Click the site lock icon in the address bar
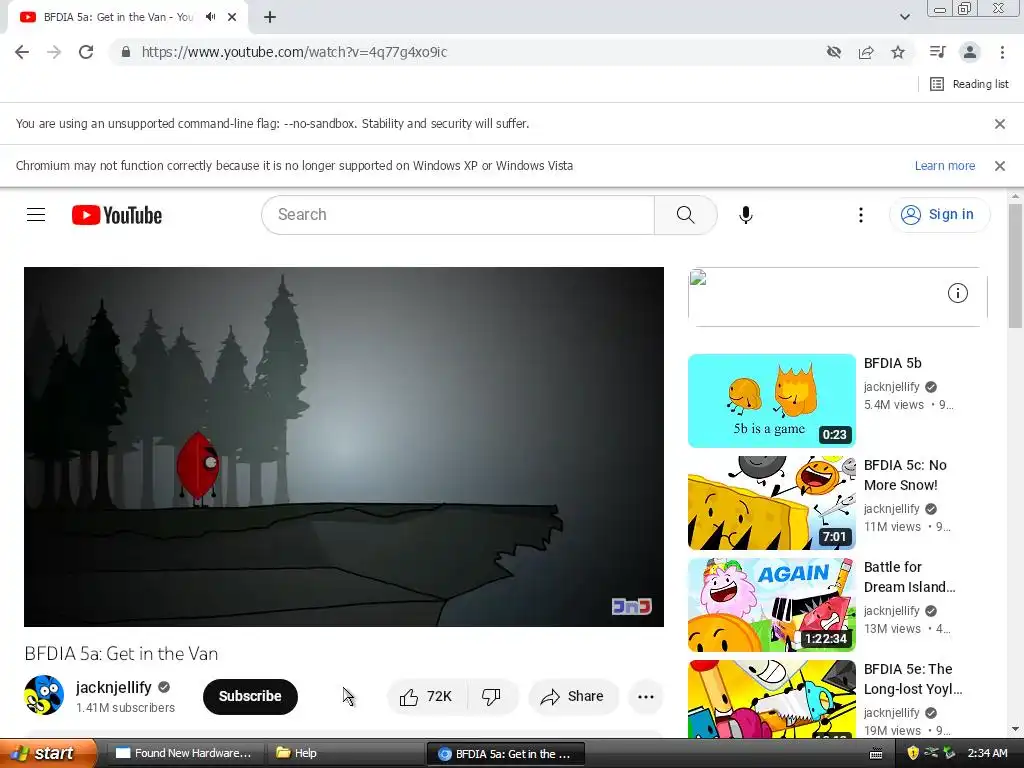1024x768 pixels. click(x=126, y=52)
